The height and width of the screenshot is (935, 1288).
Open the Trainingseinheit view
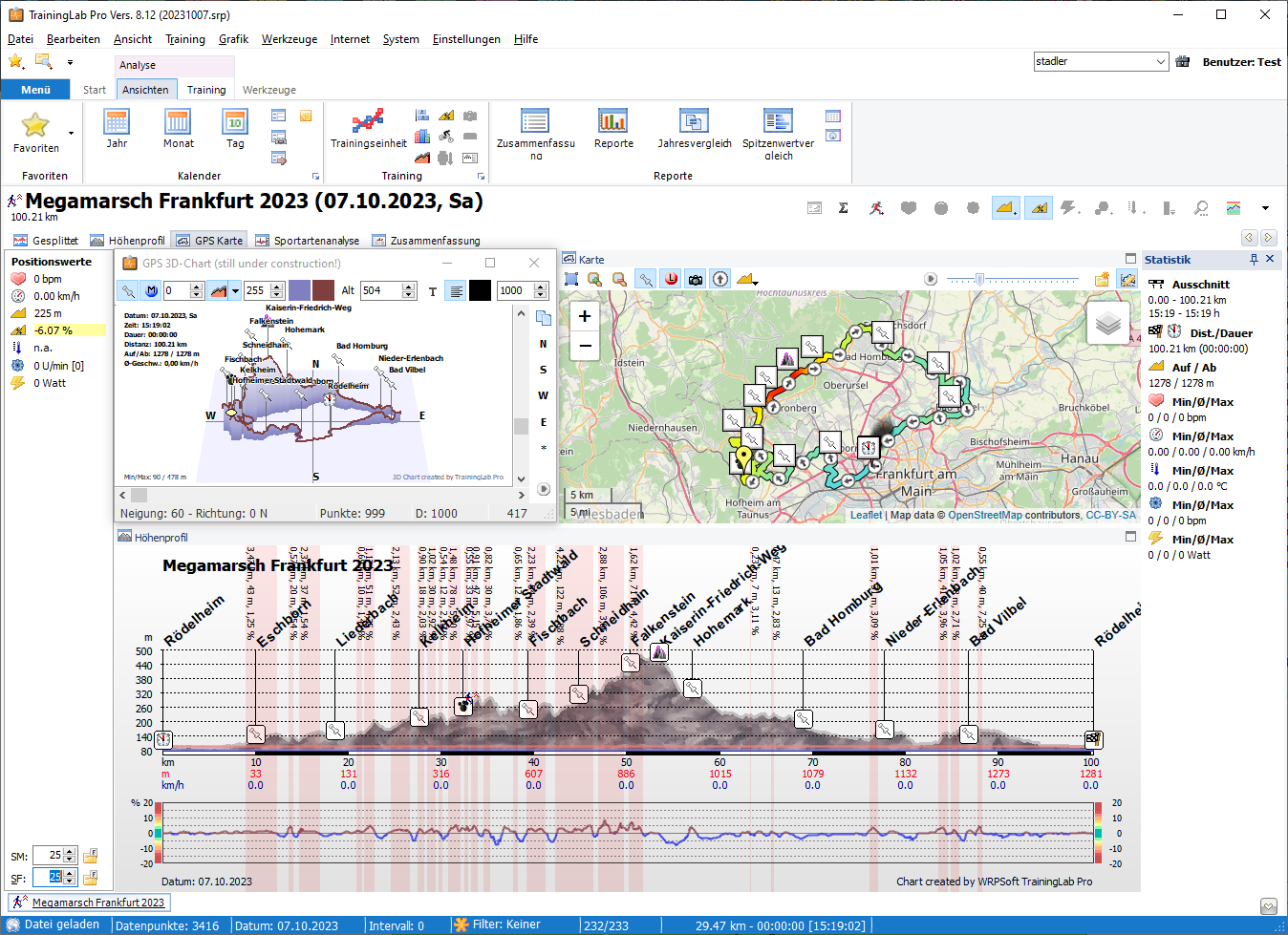[368, 129]
